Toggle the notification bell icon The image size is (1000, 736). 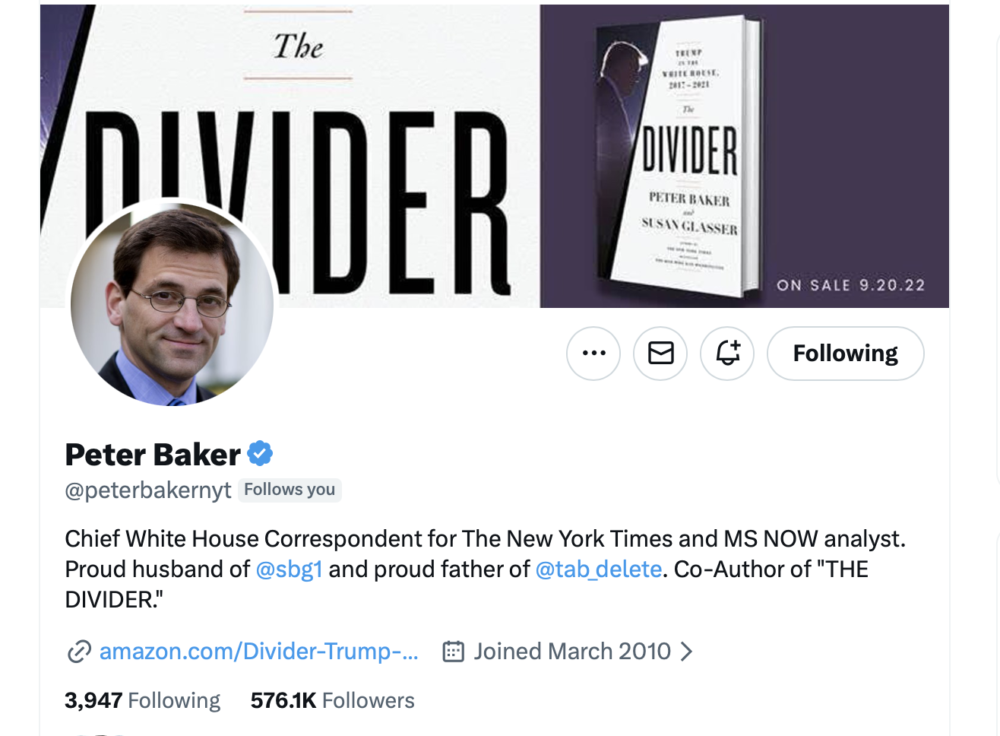[728, 353]
